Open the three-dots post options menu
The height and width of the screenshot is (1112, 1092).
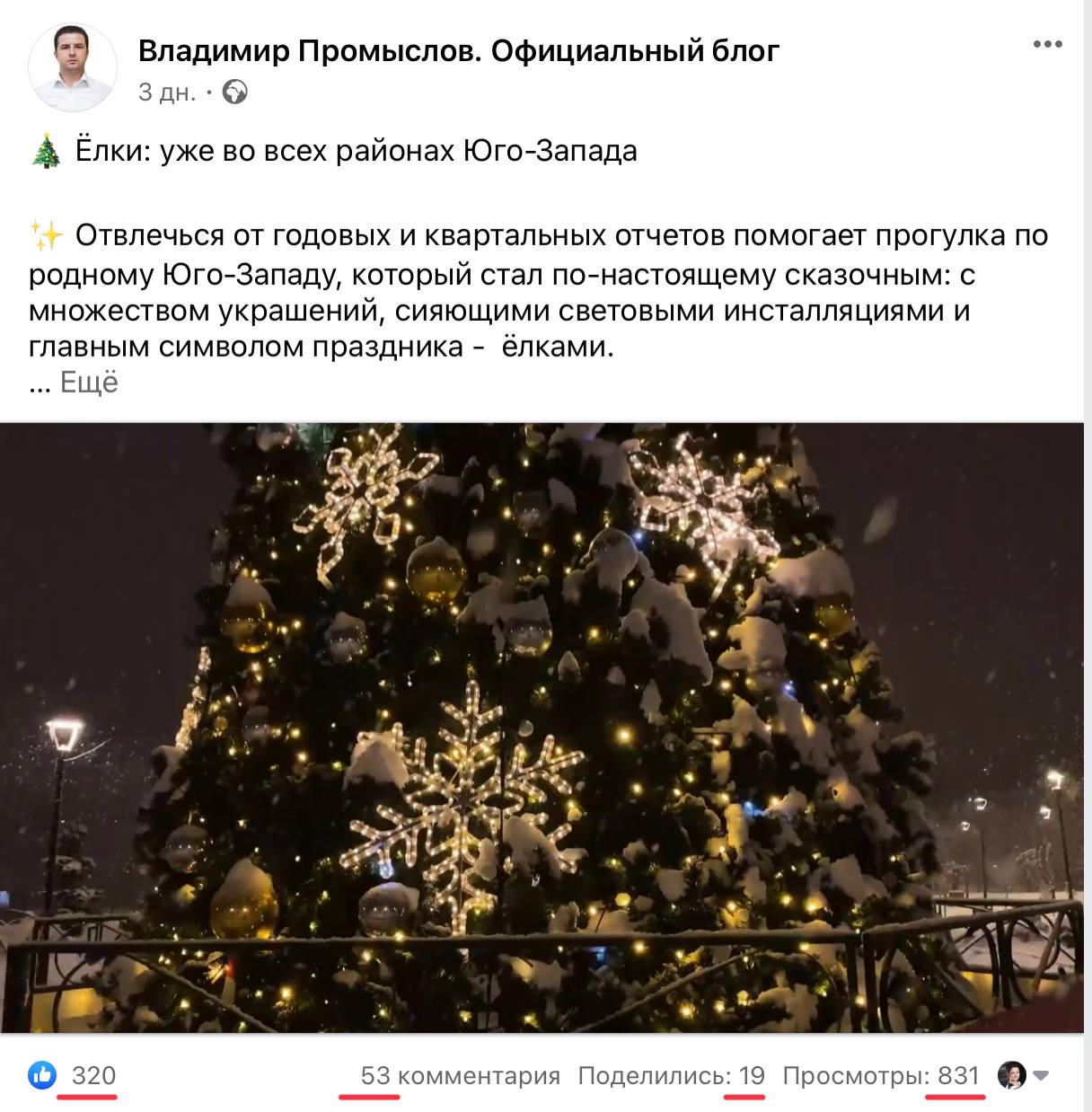(x=1047, y=44)
